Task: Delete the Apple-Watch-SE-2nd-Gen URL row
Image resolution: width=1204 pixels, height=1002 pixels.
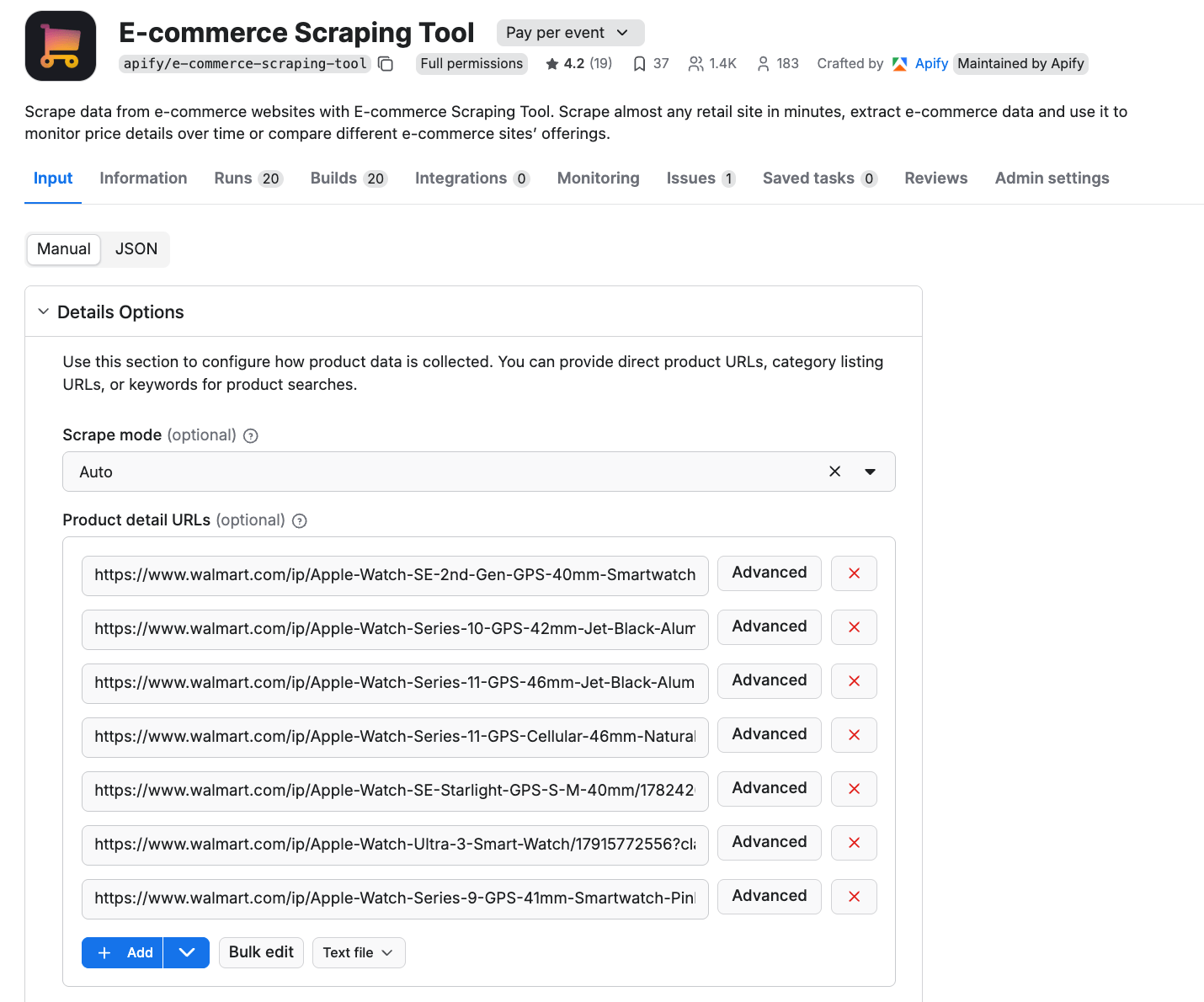Action: 854,573
